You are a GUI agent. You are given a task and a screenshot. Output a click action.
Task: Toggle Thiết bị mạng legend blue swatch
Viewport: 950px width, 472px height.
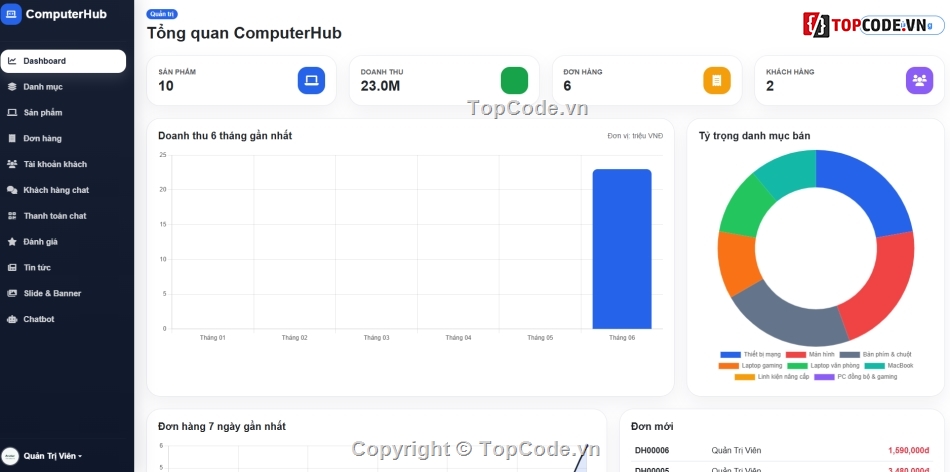730,354
